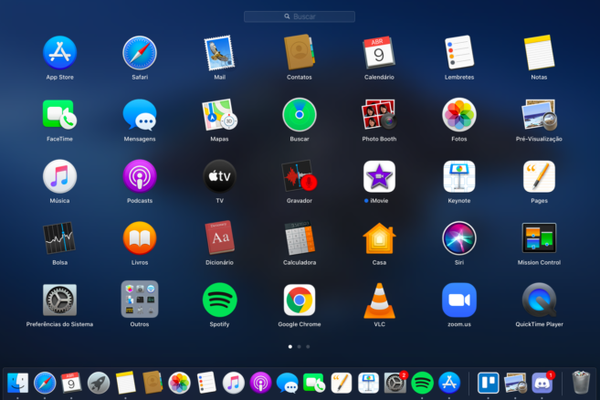Expand the Outros folder

140,299
